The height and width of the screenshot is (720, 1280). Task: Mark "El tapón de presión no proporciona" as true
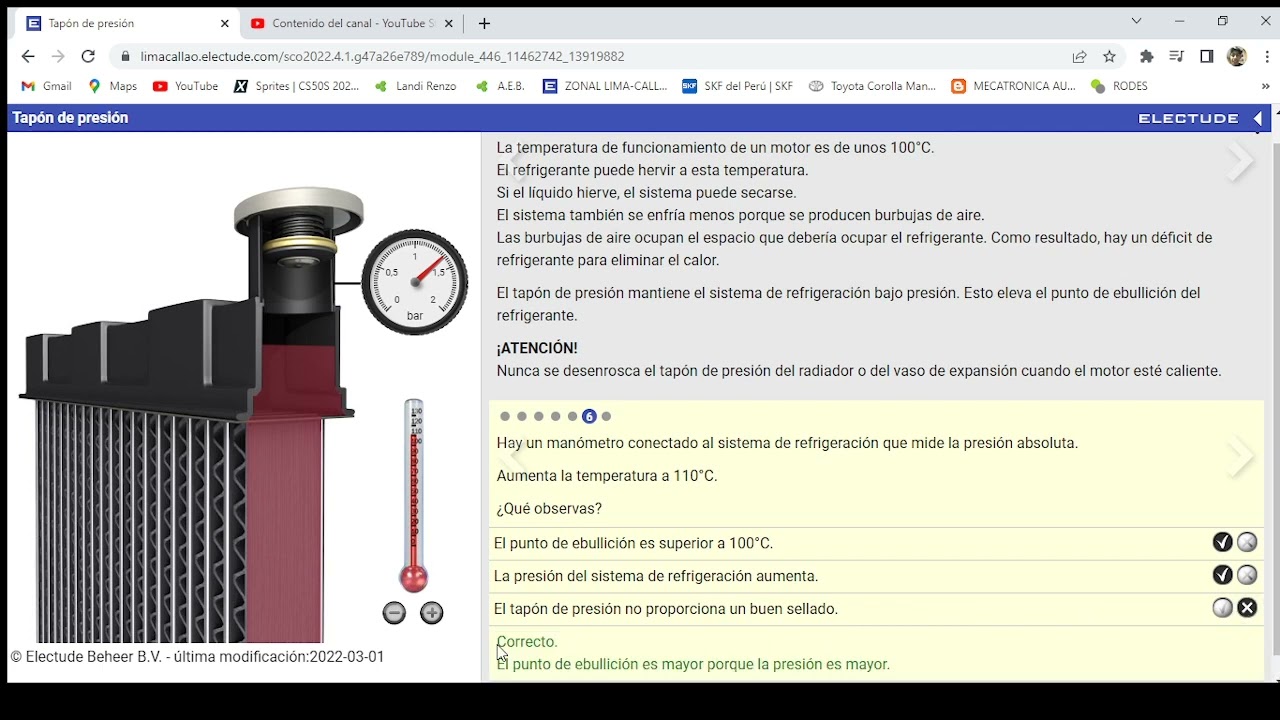point(1222,608)
